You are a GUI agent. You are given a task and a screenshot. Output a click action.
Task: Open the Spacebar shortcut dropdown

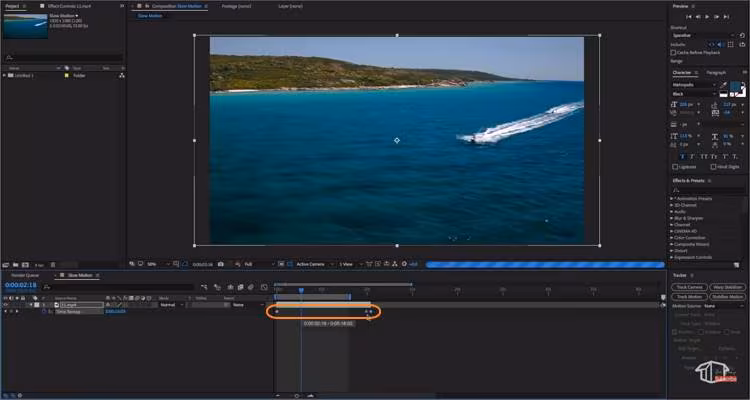pos(702,35)
